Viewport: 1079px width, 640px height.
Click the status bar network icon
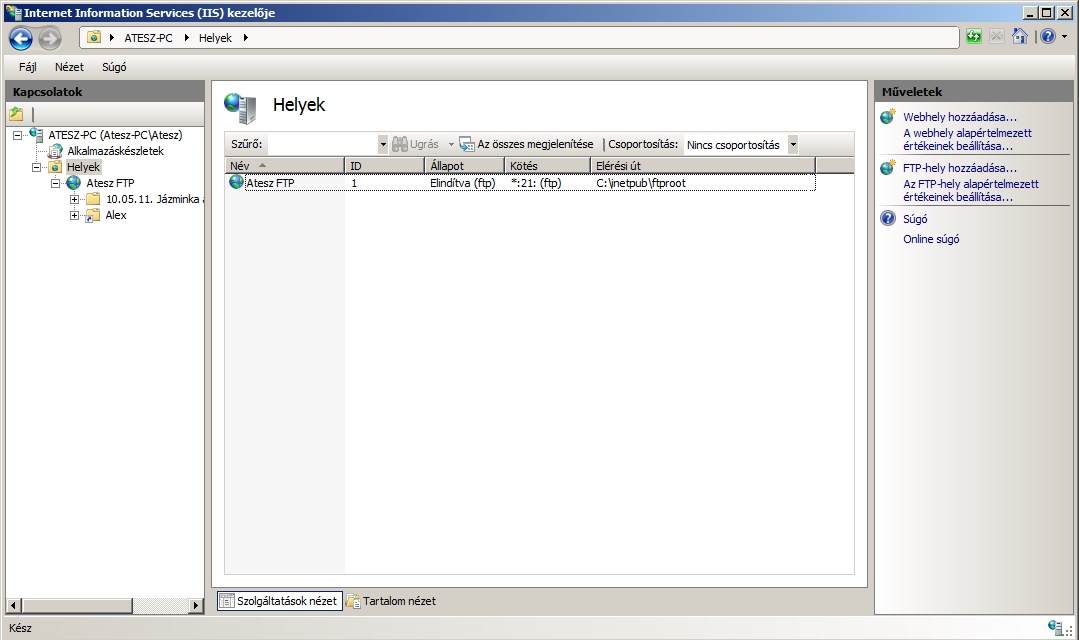(x=1056, y=628)
